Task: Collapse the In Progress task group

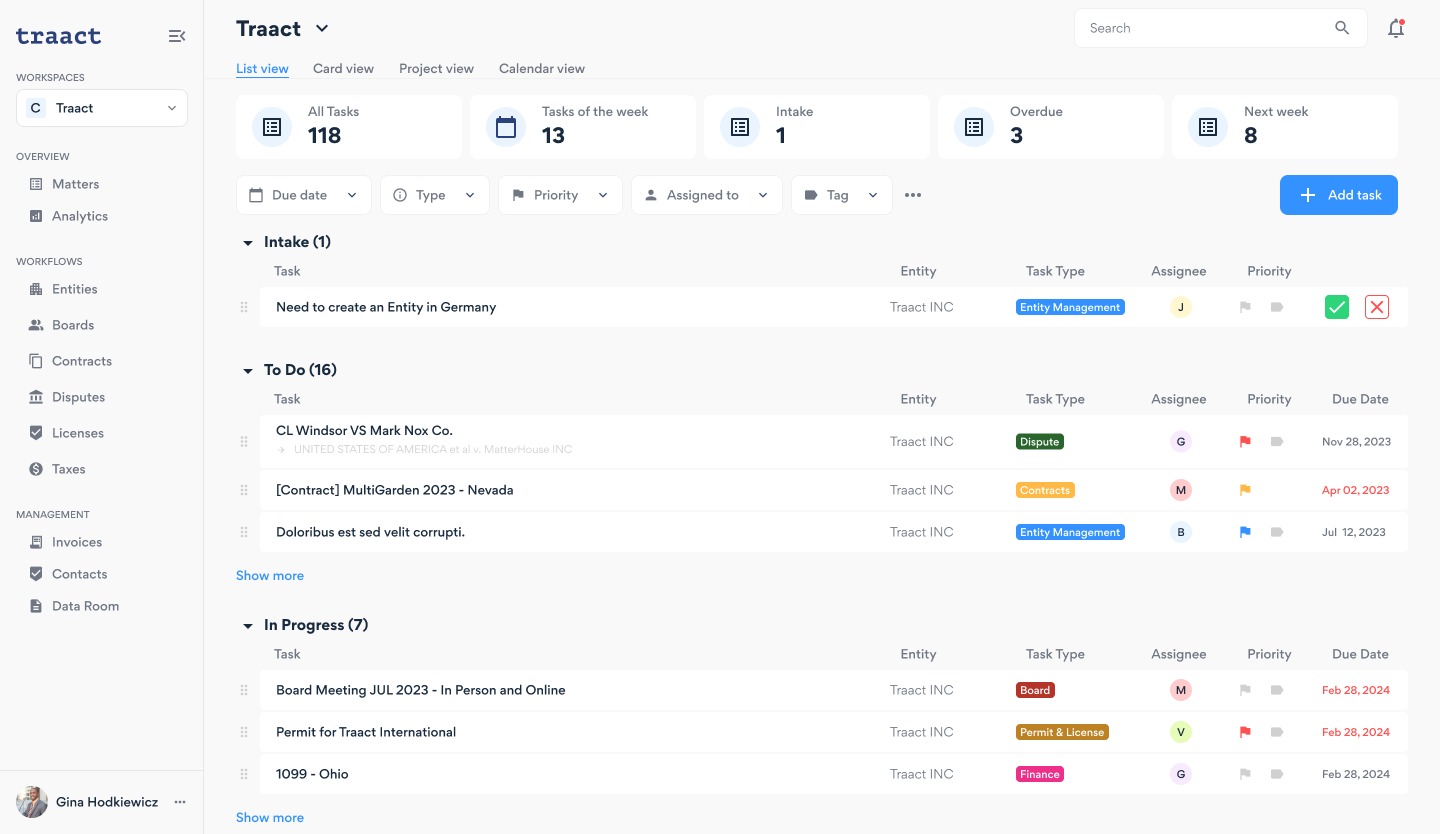Action: pyautogui.click(x=248, y=626)
